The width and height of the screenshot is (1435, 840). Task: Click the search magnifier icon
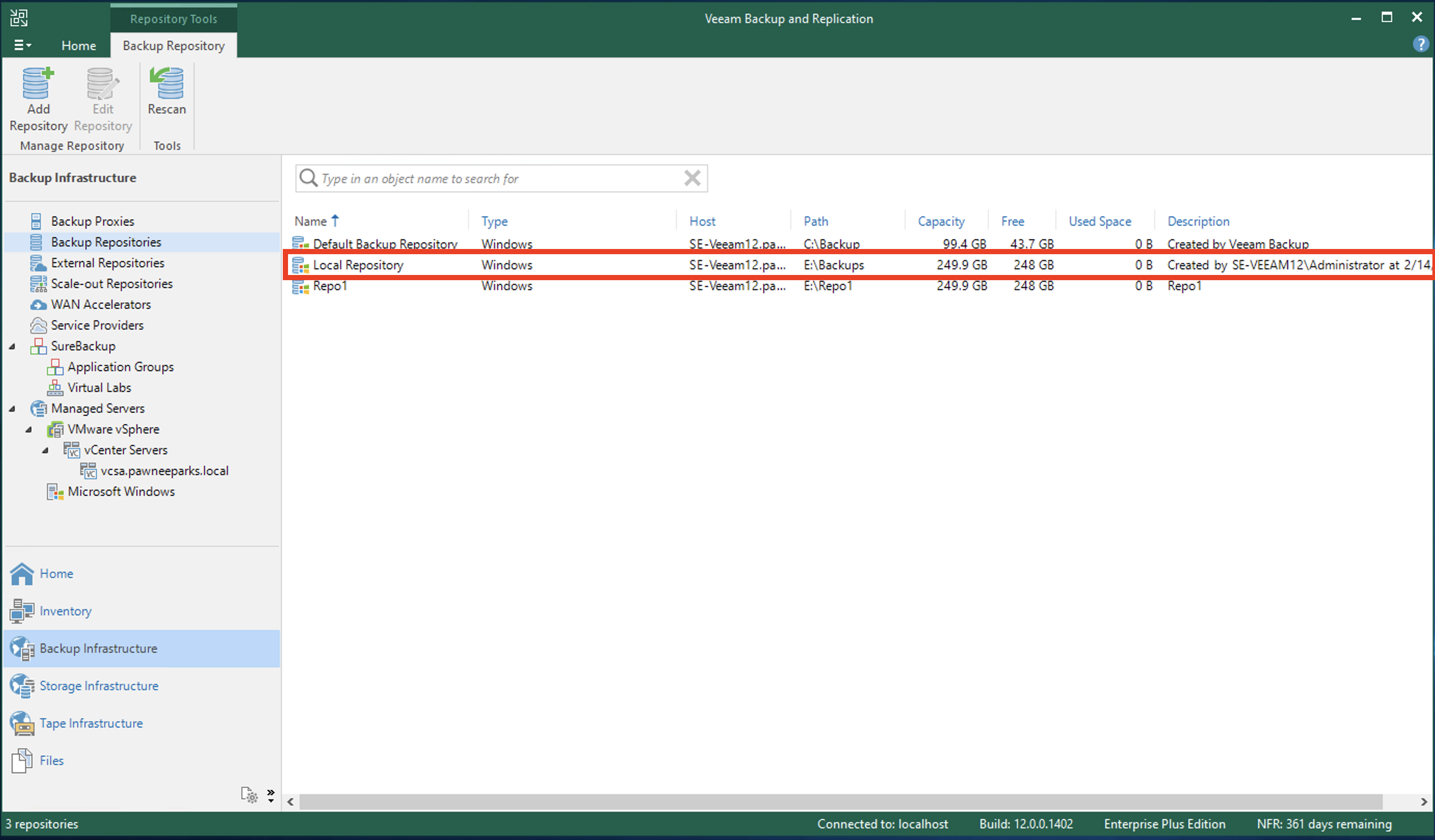click(x=308, y=178)
